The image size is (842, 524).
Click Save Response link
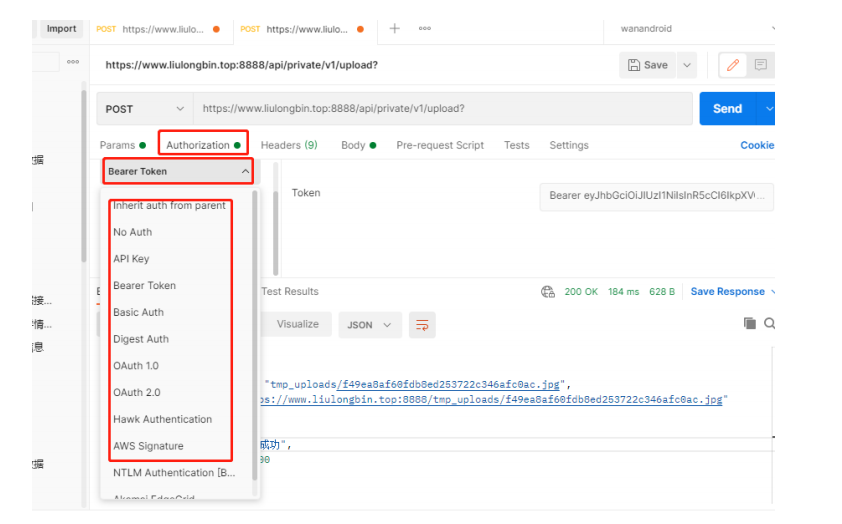(x=728, y=292)
